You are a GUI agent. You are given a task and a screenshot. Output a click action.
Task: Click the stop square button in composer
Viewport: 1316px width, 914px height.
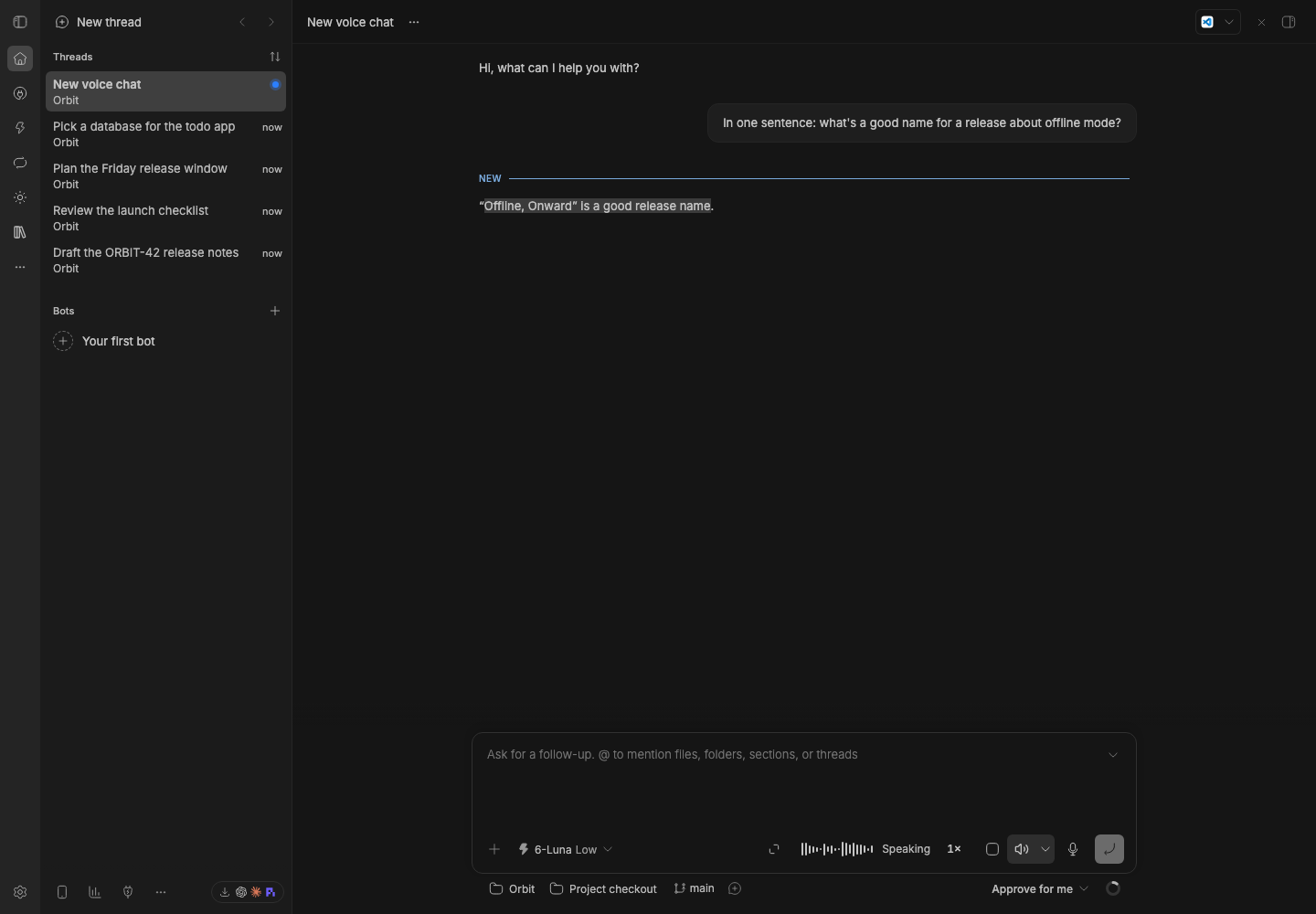(x=992, y=849)
